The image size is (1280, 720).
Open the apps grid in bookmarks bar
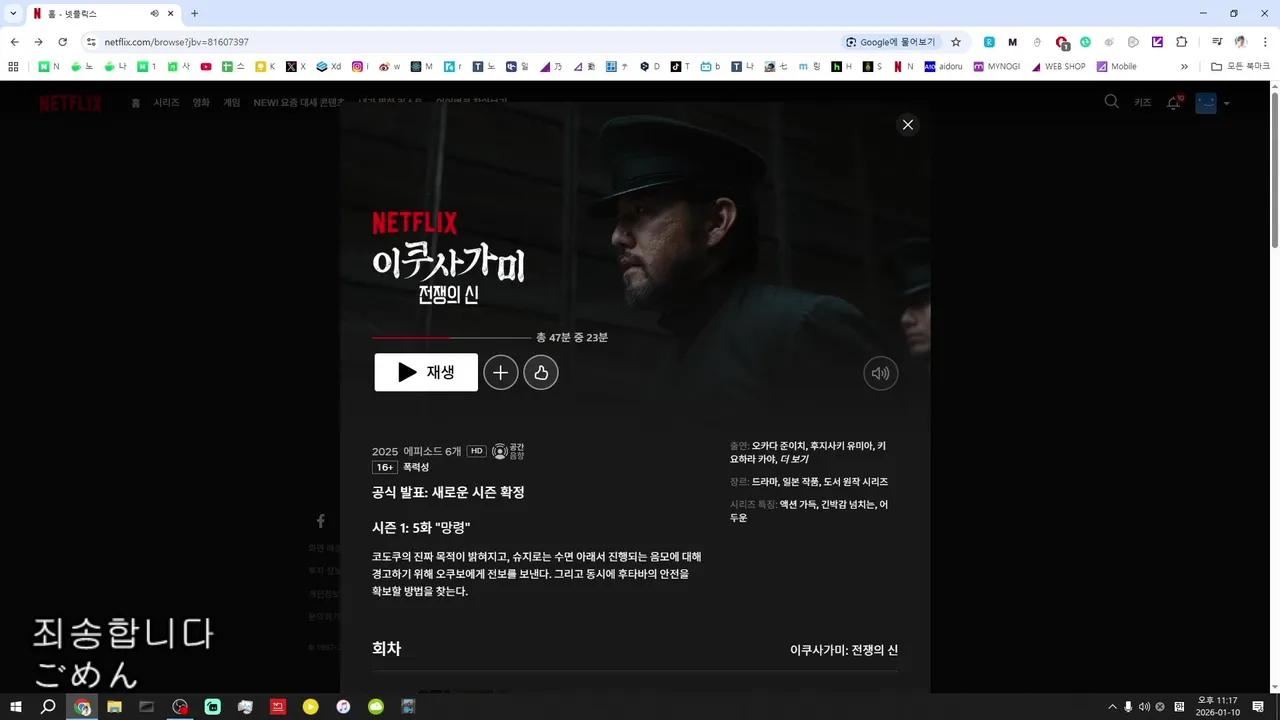[13, 66]
